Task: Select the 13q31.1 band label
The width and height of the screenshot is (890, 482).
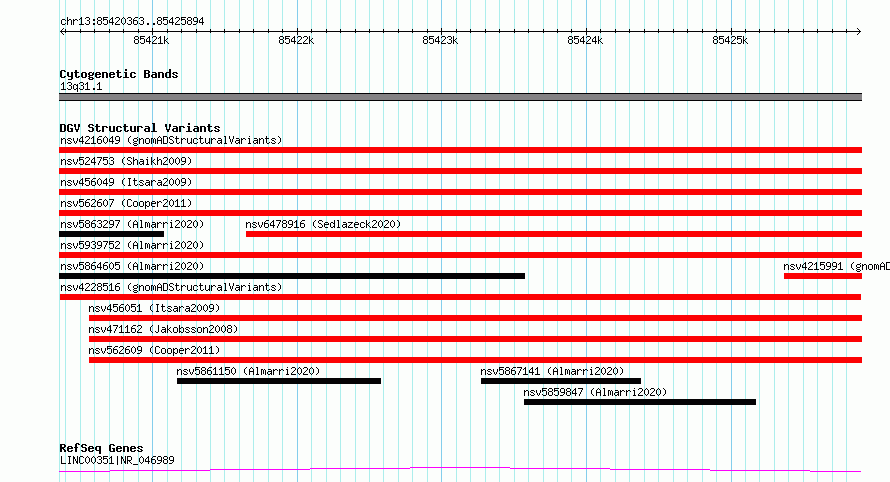Action: pyautogui.click(x=81, y=86)
